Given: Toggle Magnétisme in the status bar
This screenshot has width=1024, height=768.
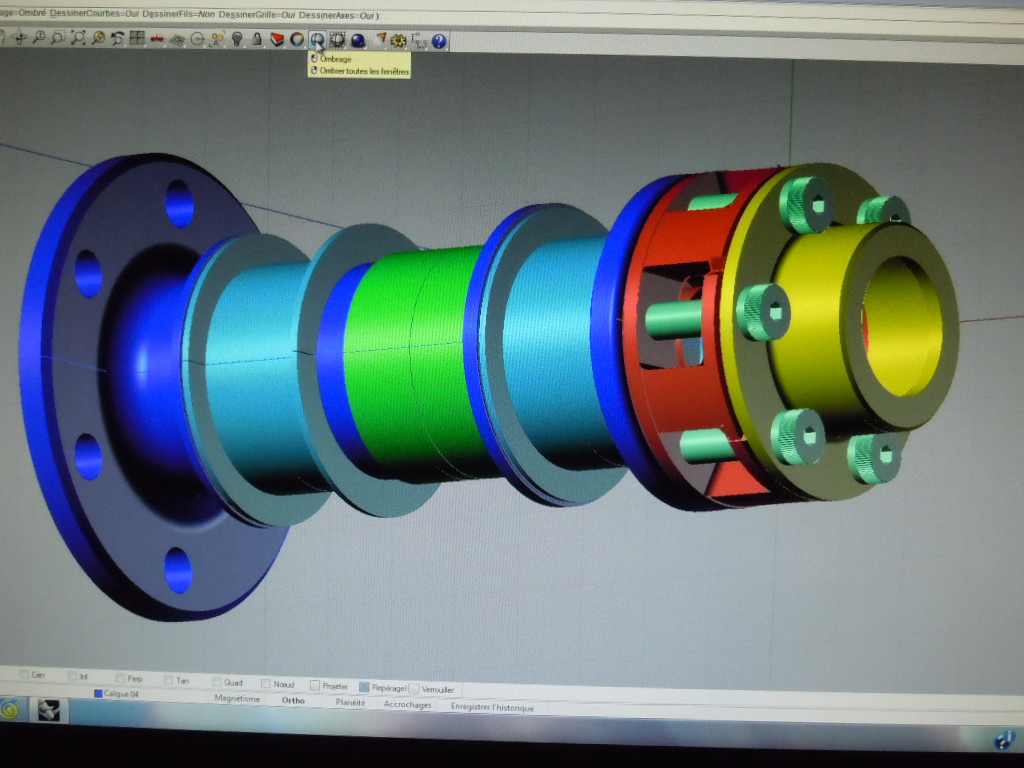Looking at the screenshot, I should coord(237,698).
